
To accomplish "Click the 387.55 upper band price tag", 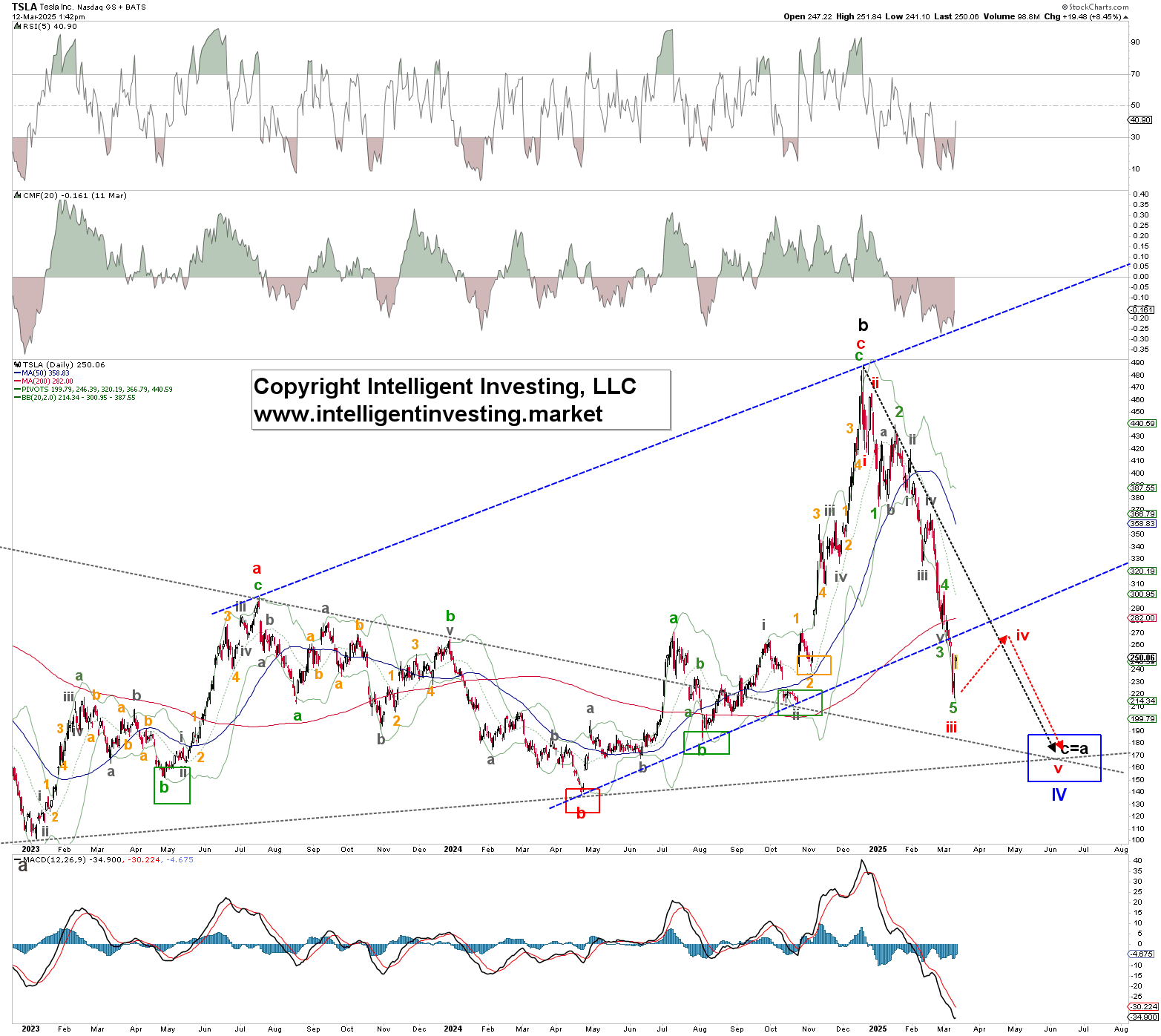I will click(1142, 488).
